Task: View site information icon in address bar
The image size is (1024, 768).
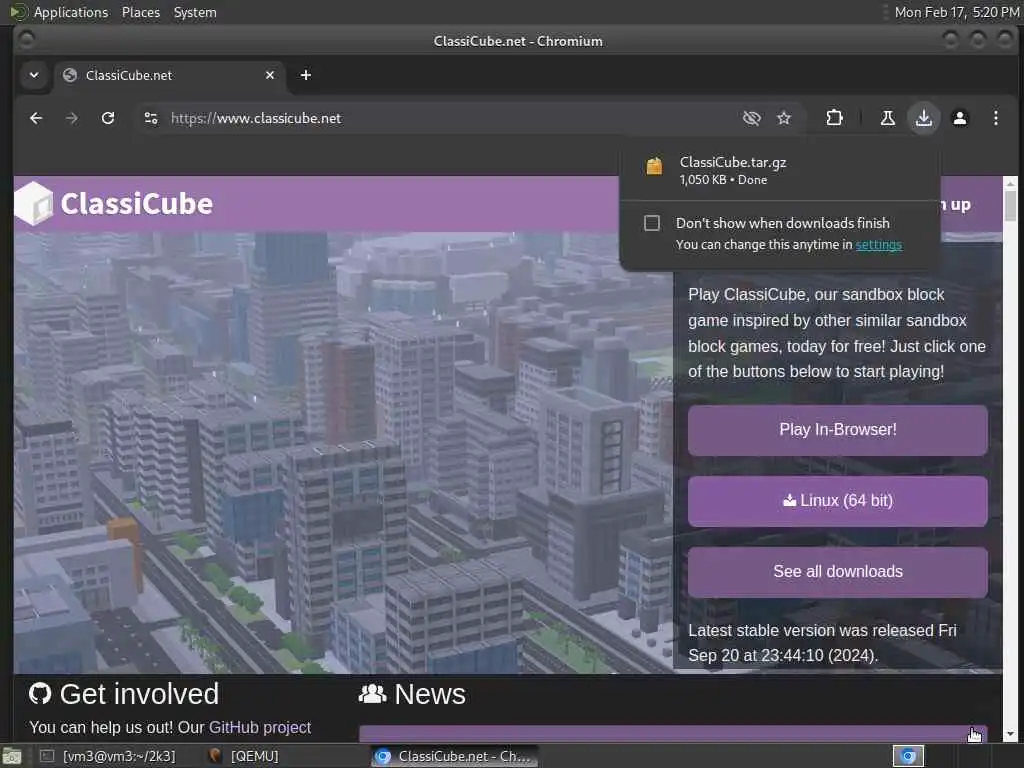Action: click(151, 118)
